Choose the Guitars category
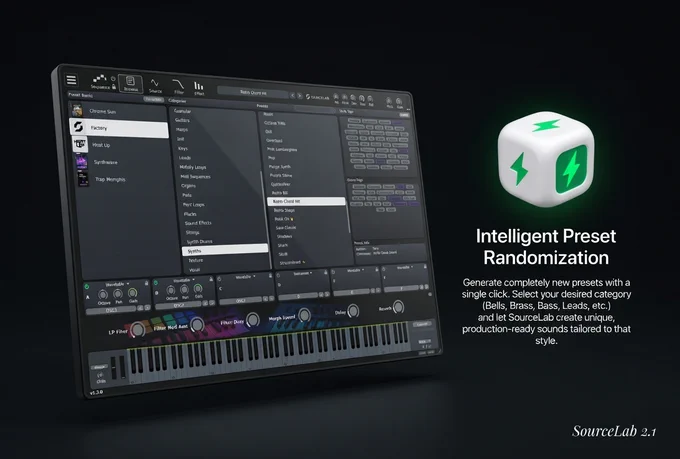The image size is (680, 459). click(x=182, y=120)
